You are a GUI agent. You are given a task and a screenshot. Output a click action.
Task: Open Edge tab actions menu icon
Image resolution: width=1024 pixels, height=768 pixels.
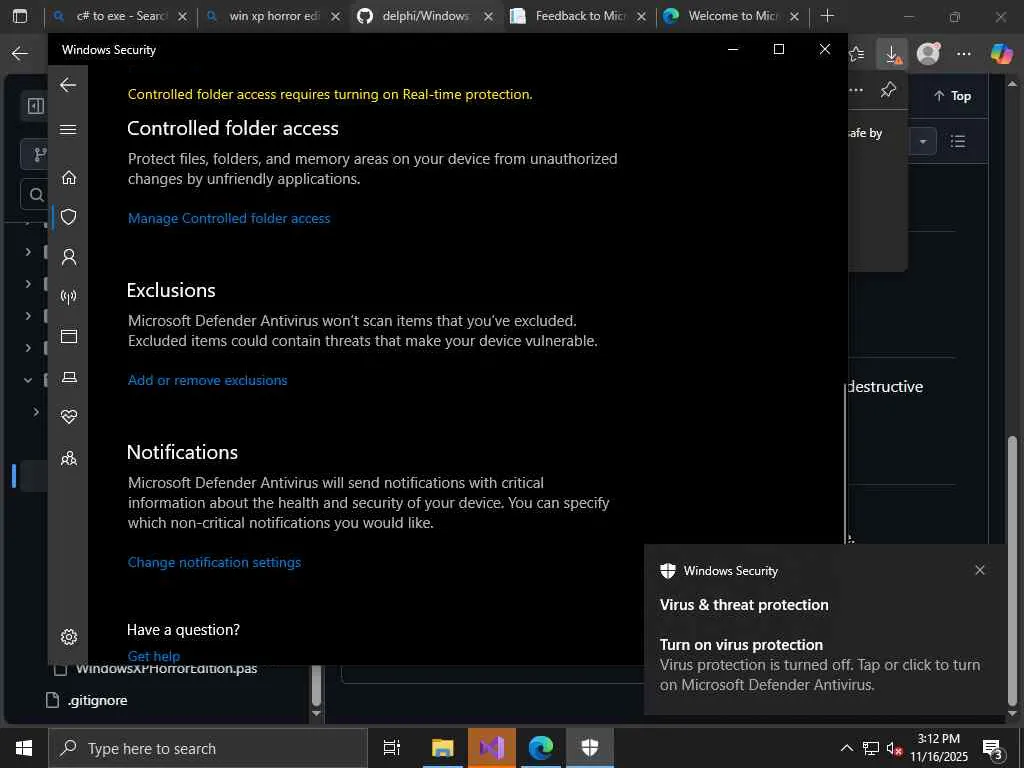(x=20, y=16)
